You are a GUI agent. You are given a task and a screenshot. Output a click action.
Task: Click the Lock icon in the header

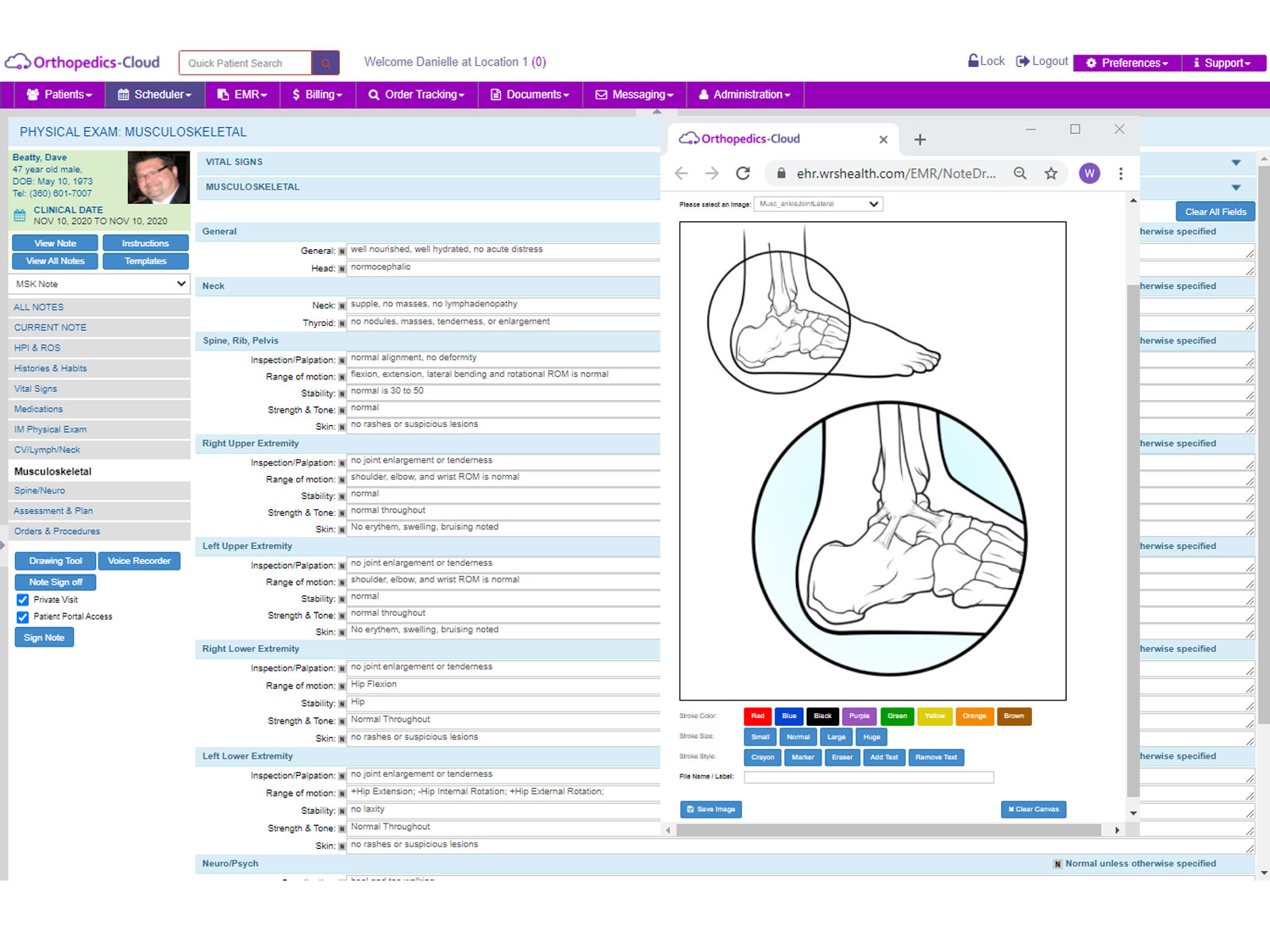coord(973,60)
